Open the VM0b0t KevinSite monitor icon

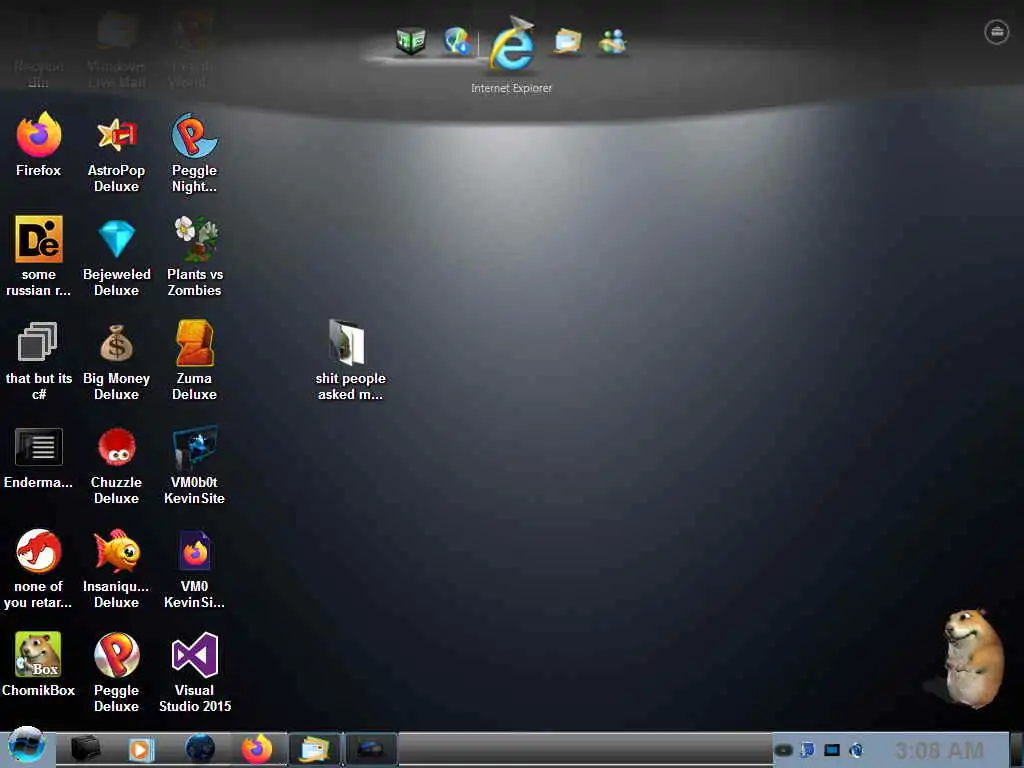(x=194, y=465)
